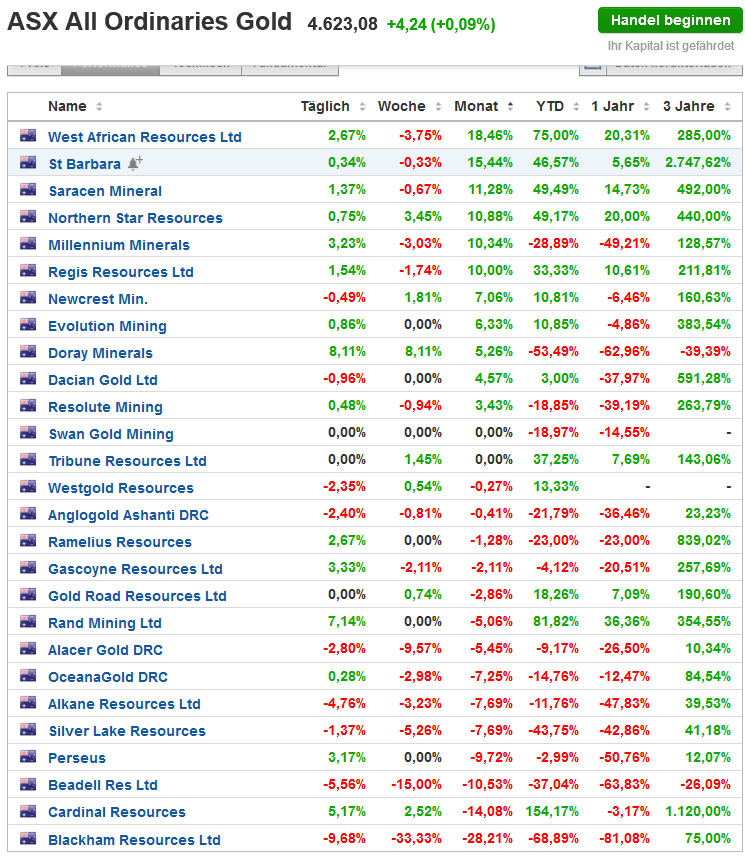Open Newcrest Min. link
This screenshot has width=745, height=860.
tap(98, 299)
